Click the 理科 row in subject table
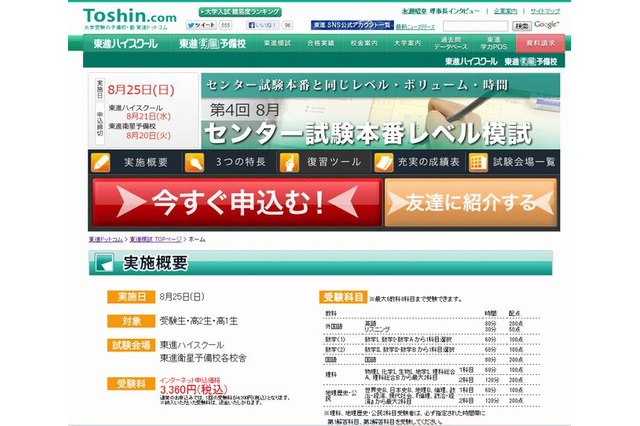This screenshot has height=426, width=640. point(432,375)
